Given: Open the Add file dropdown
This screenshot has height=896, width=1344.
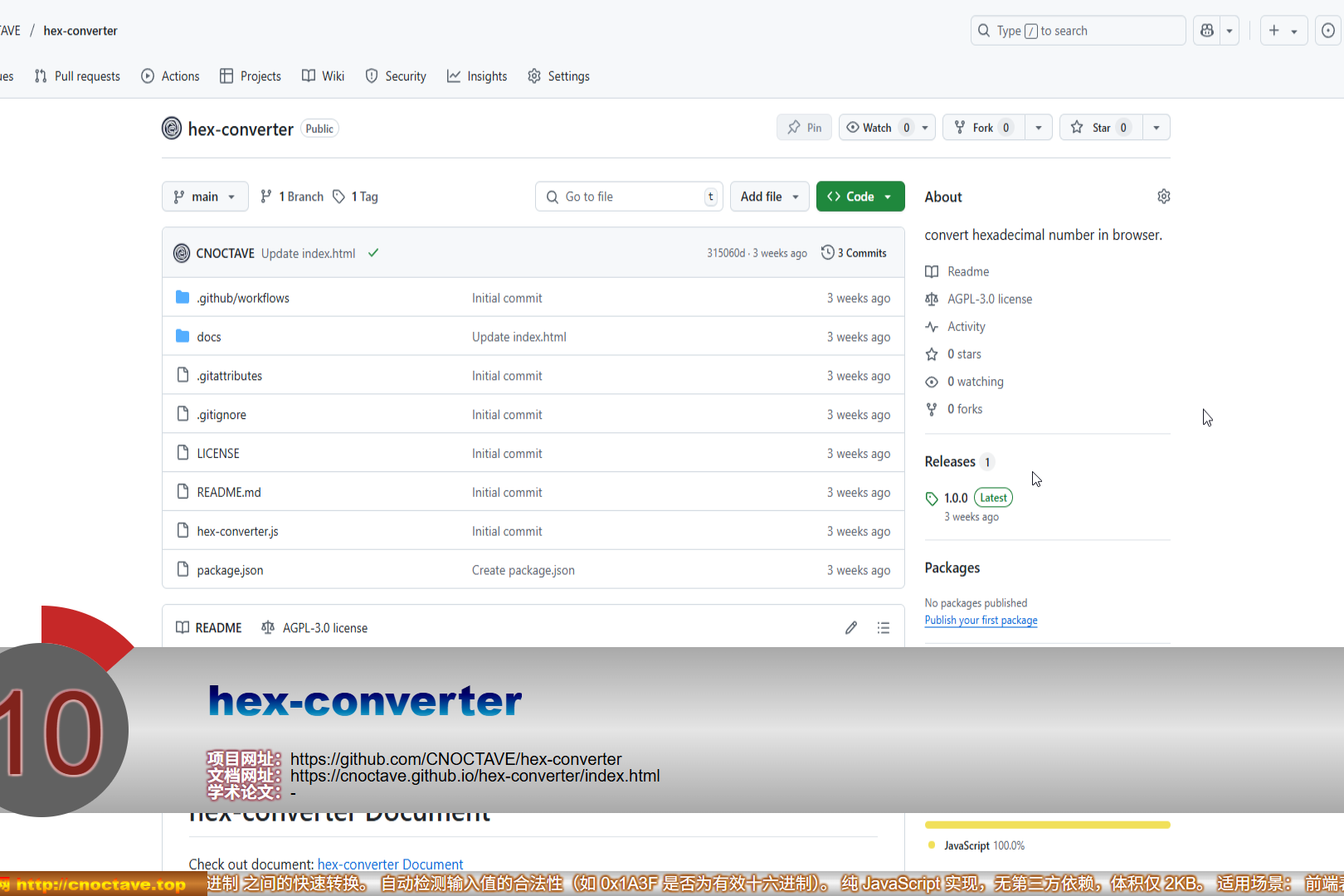Looking at the screenshot, I should pos(769,197).
